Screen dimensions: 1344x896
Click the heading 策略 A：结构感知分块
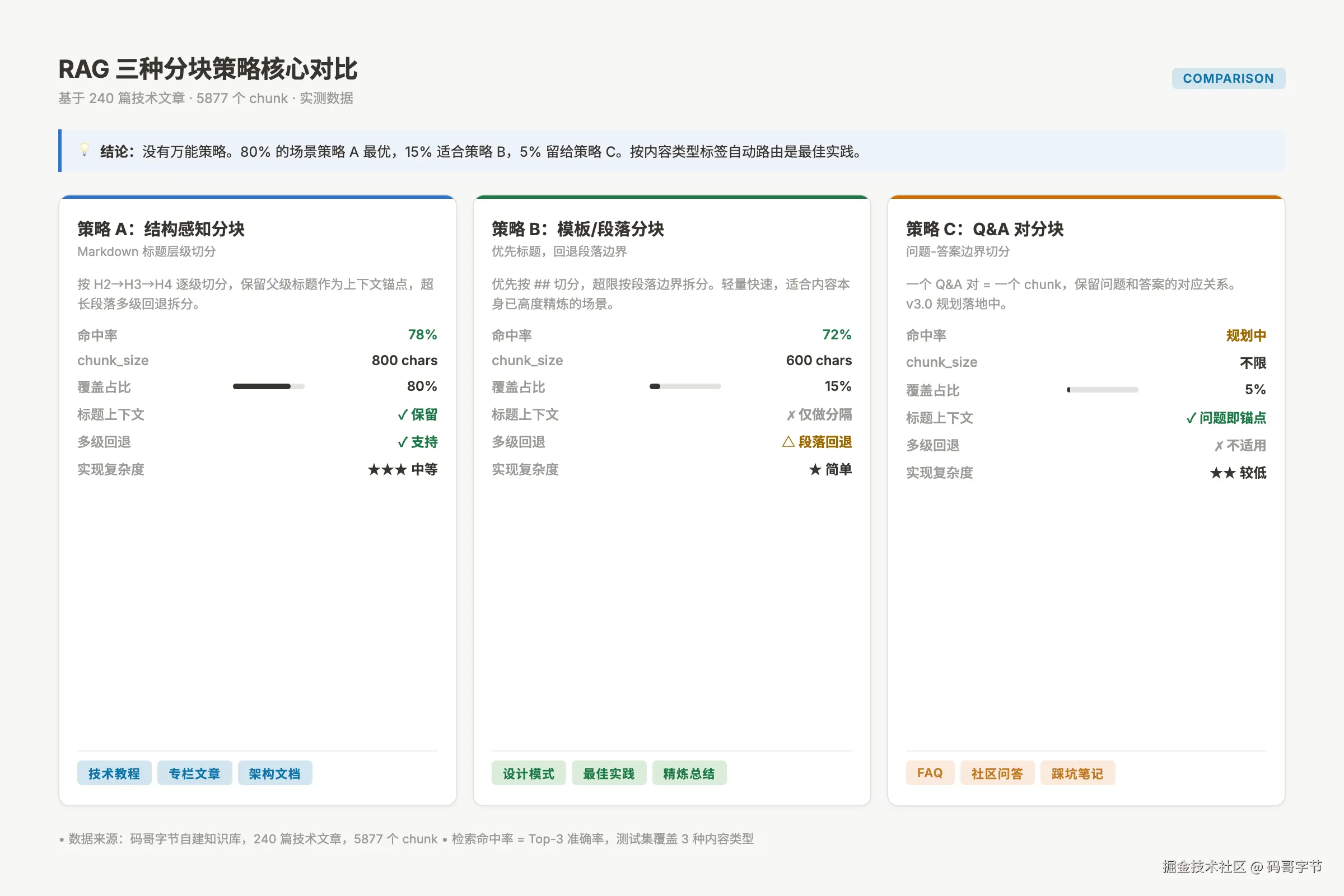point(161,229)
